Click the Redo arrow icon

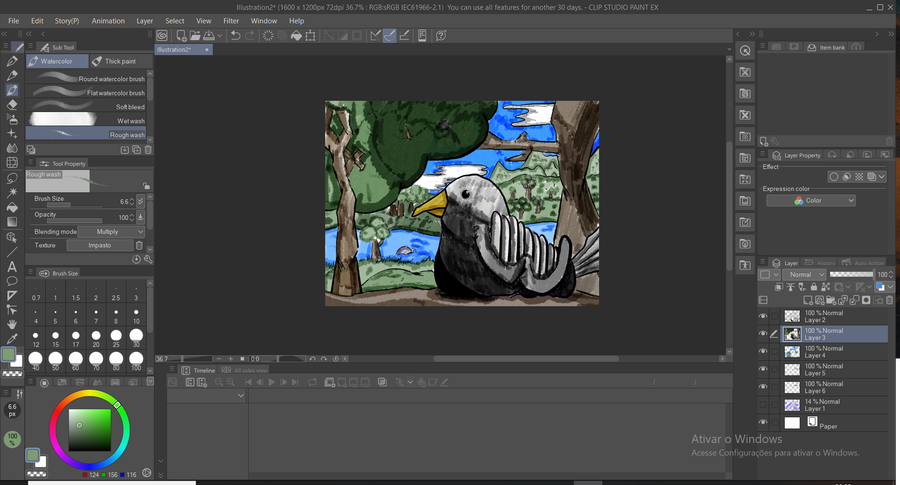point(250,36)
